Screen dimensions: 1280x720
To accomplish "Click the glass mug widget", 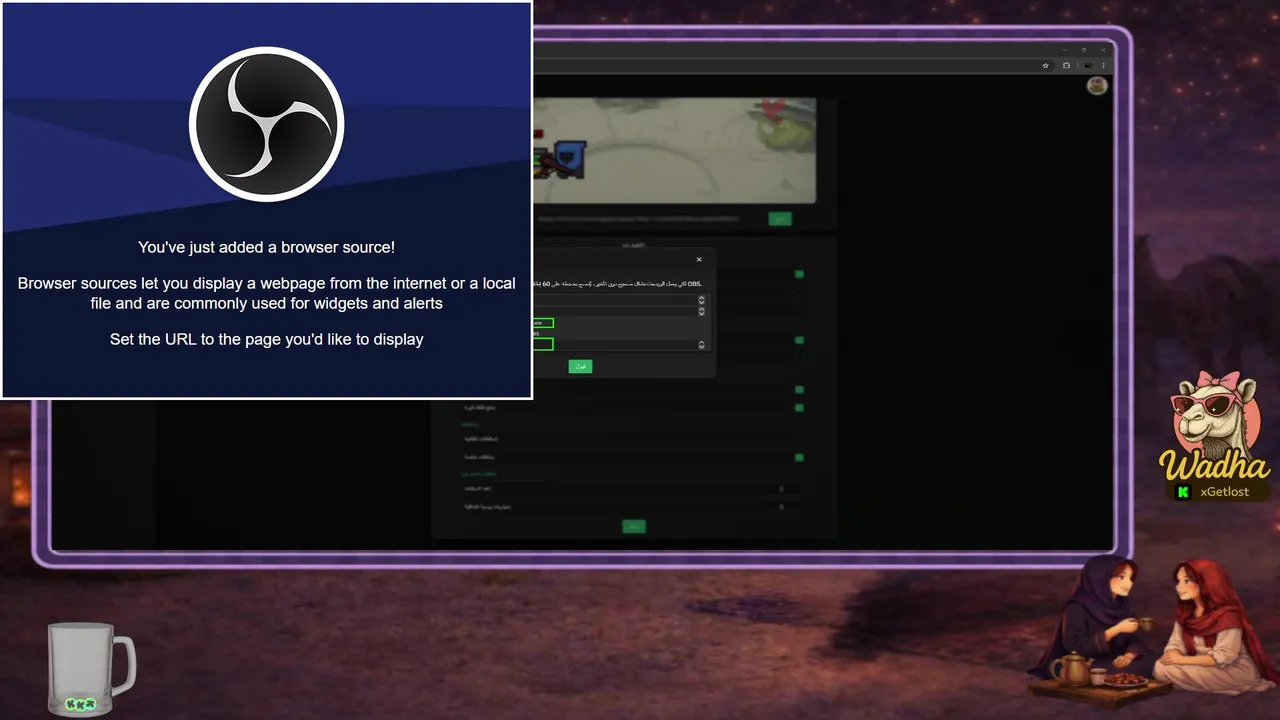I will coord(91,668).
